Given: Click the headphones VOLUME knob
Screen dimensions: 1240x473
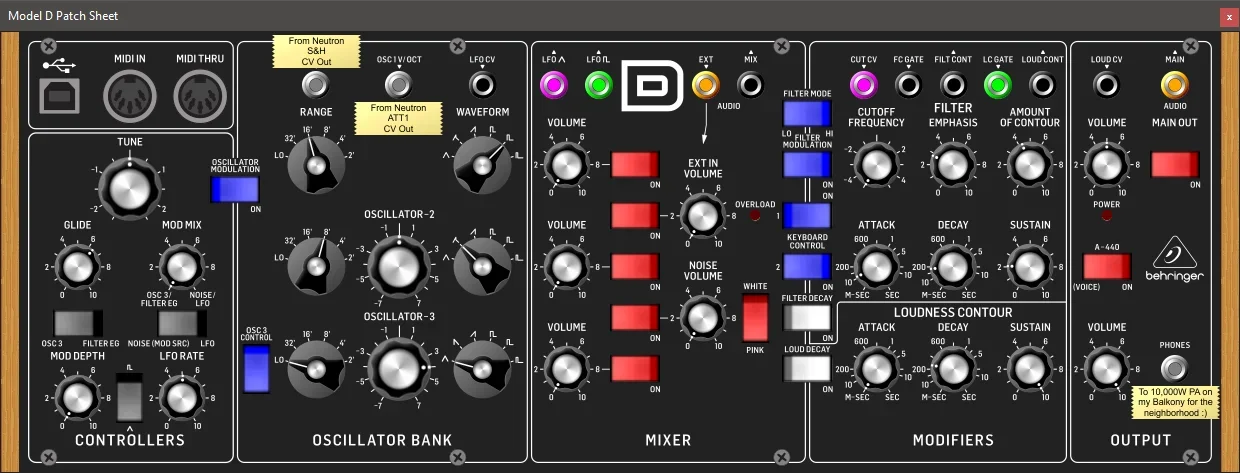Looking at the screenshot, I should coord(1106,367).
